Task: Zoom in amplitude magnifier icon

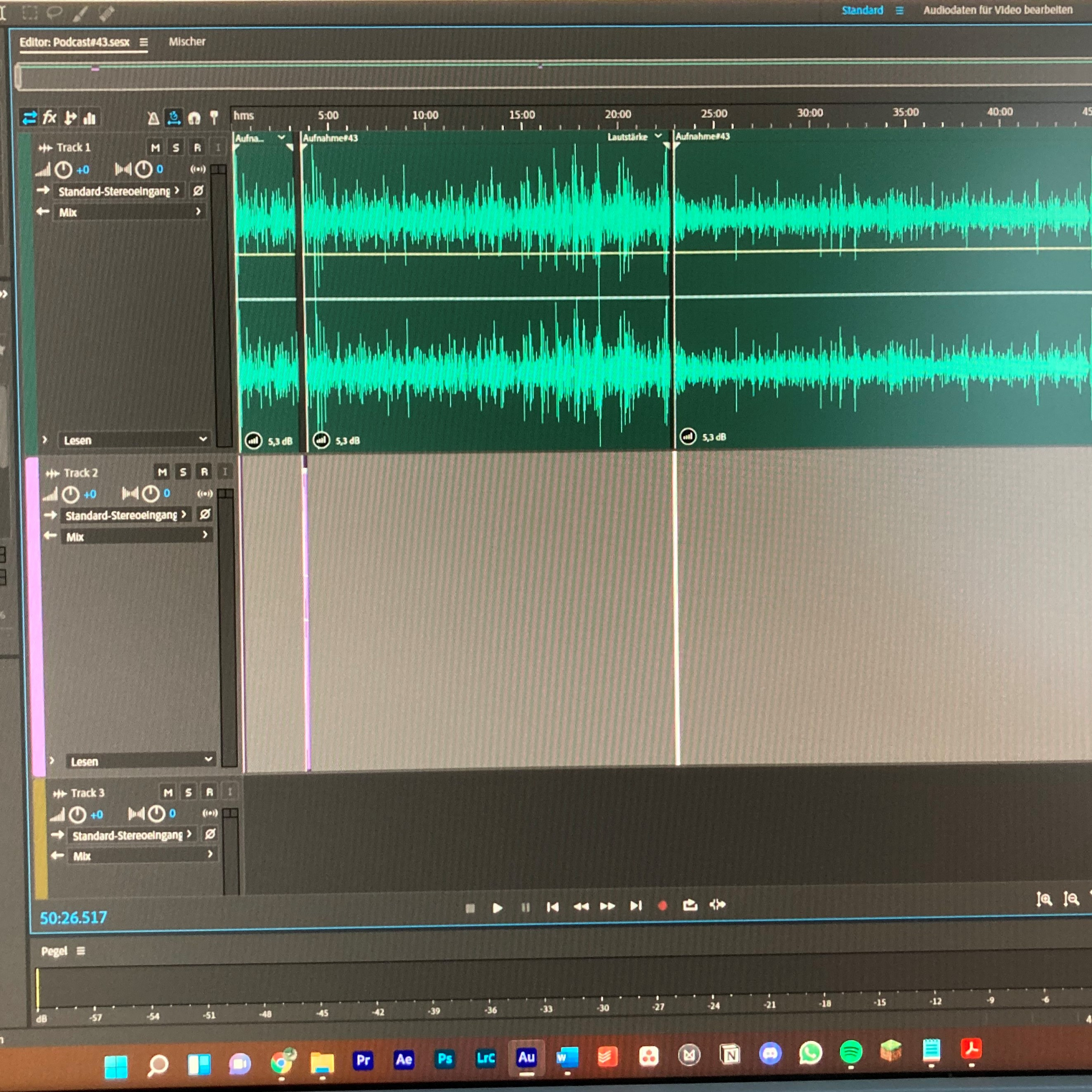Action: (1044, 899)
